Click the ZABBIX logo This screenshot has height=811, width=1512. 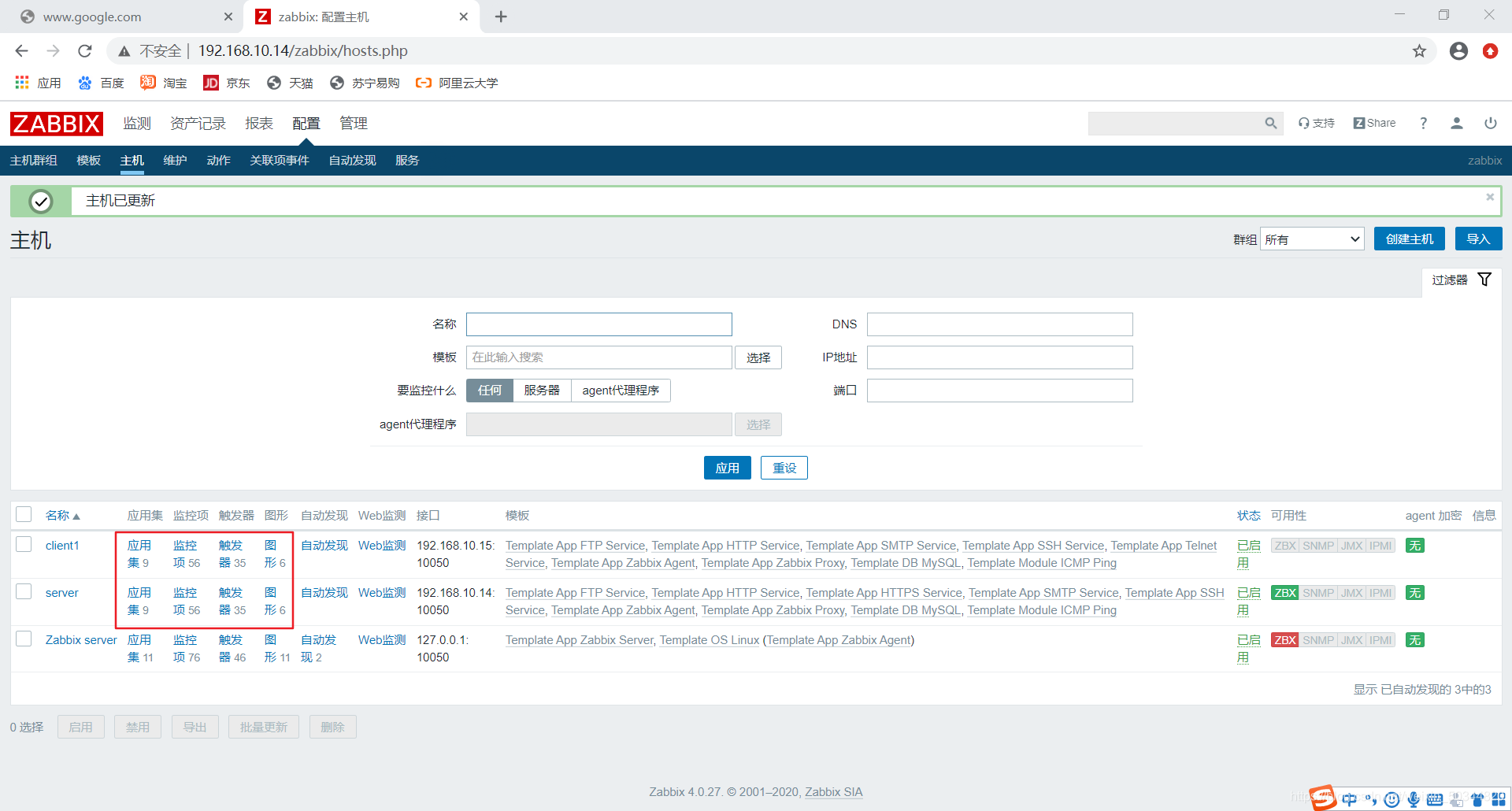[57, 124]
